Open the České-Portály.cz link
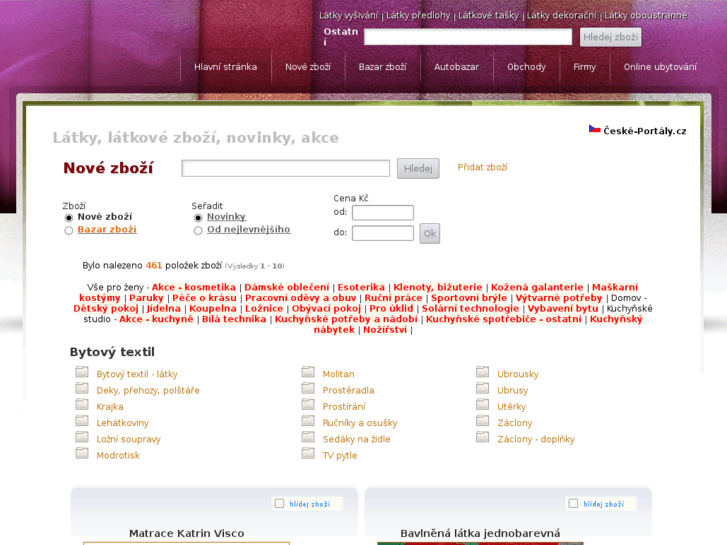 tap(644, 131)
